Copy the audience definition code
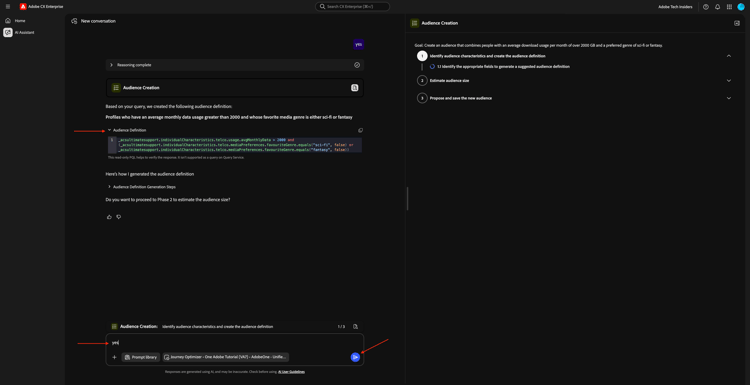 (361, 130)
